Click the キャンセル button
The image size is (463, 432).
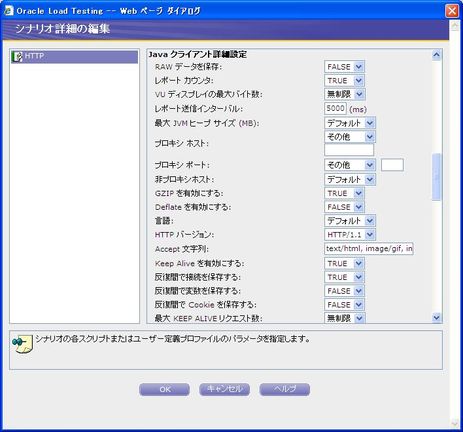click(x=224, y=389)
